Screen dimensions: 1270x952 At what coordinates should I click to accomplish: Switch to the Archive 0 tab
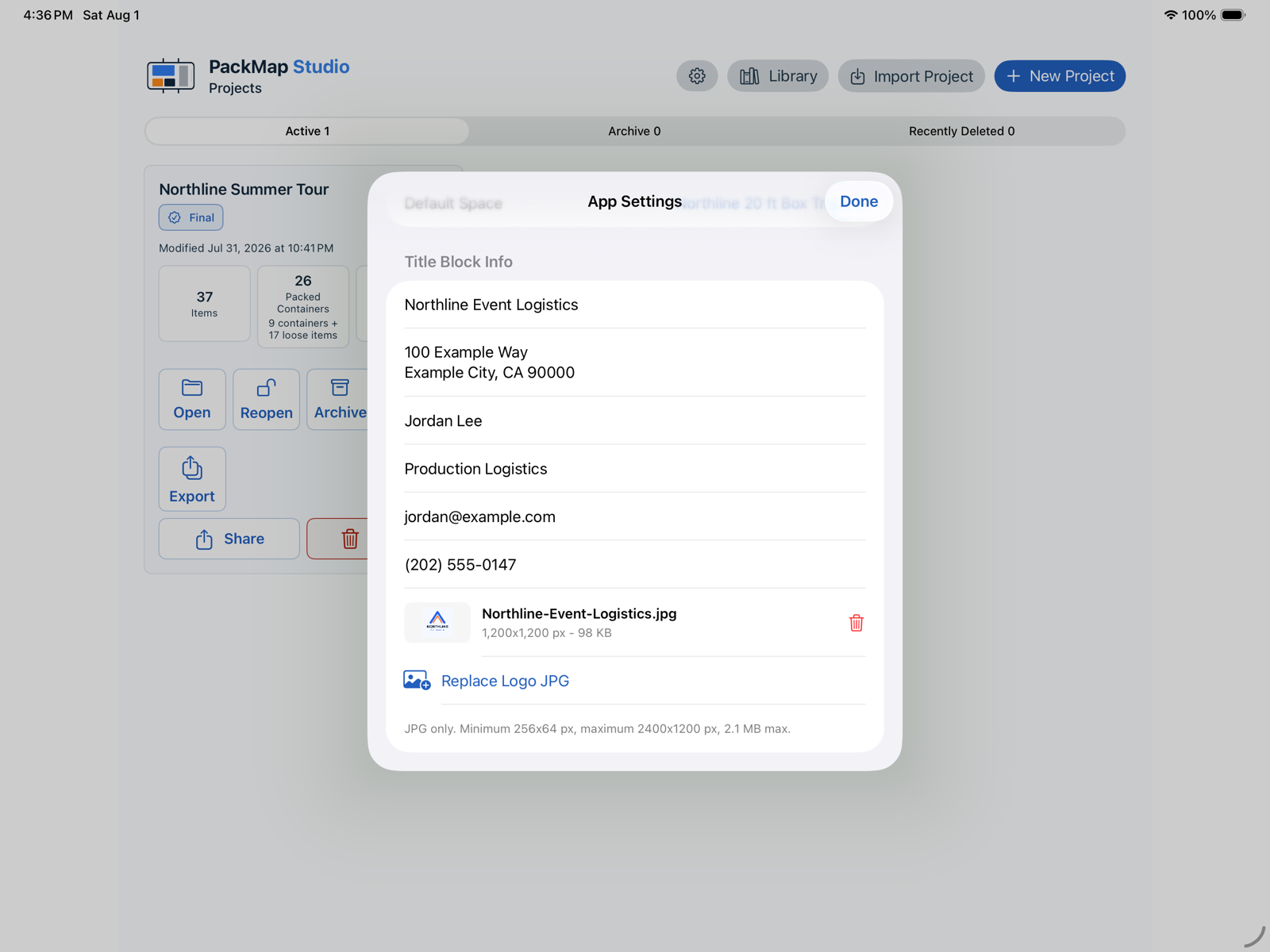(x=634, y=131)
